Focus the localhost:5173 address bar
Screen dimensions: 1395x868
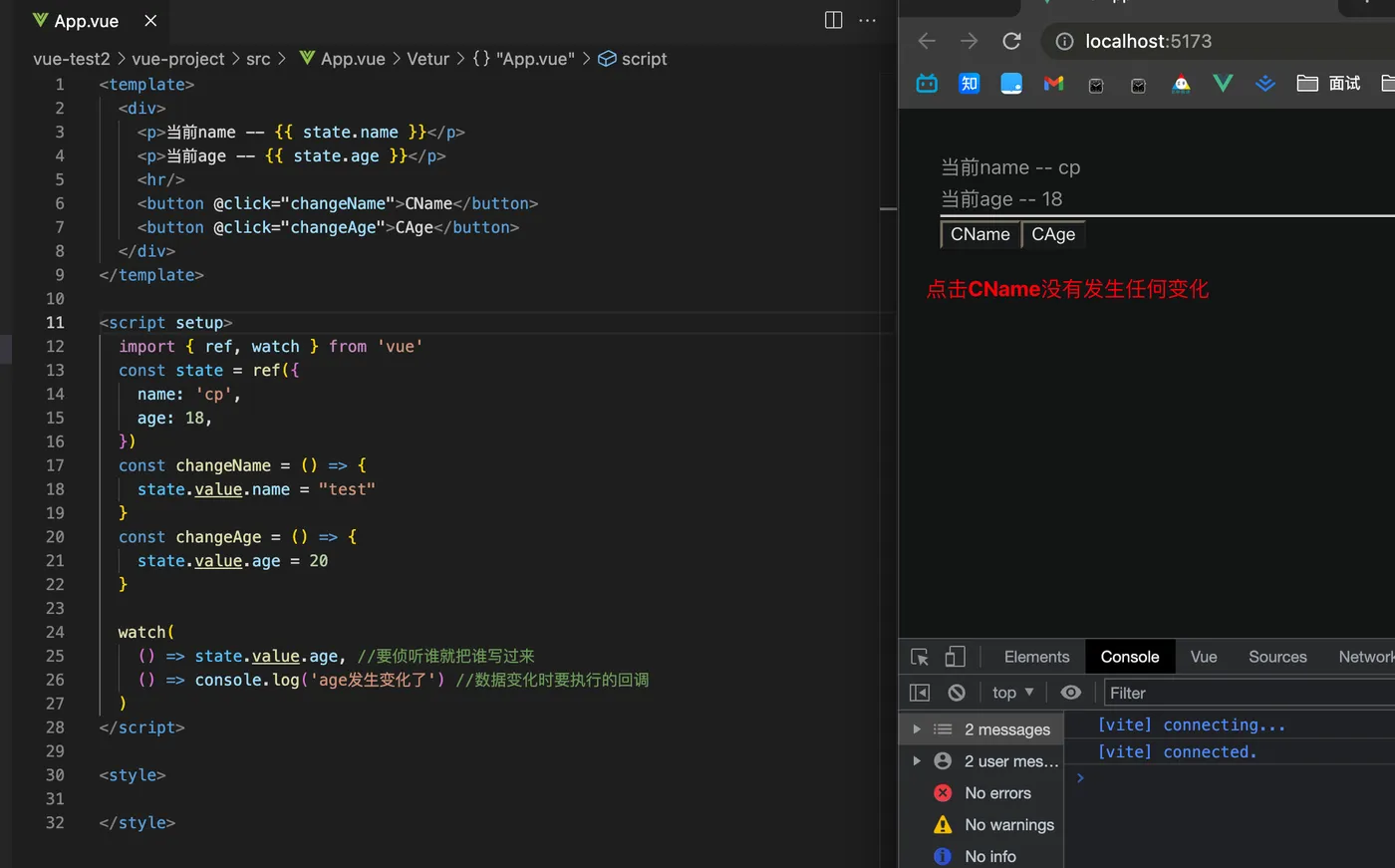pyautogui.click(x=1218, y=41)
